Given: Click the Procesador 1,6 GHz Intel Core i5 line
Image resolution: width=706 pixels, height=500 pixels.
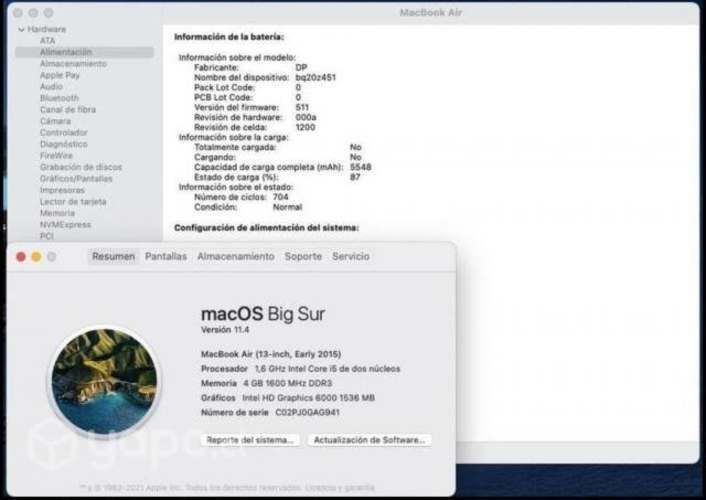Looking at the screenshot, I should [300, 369].
